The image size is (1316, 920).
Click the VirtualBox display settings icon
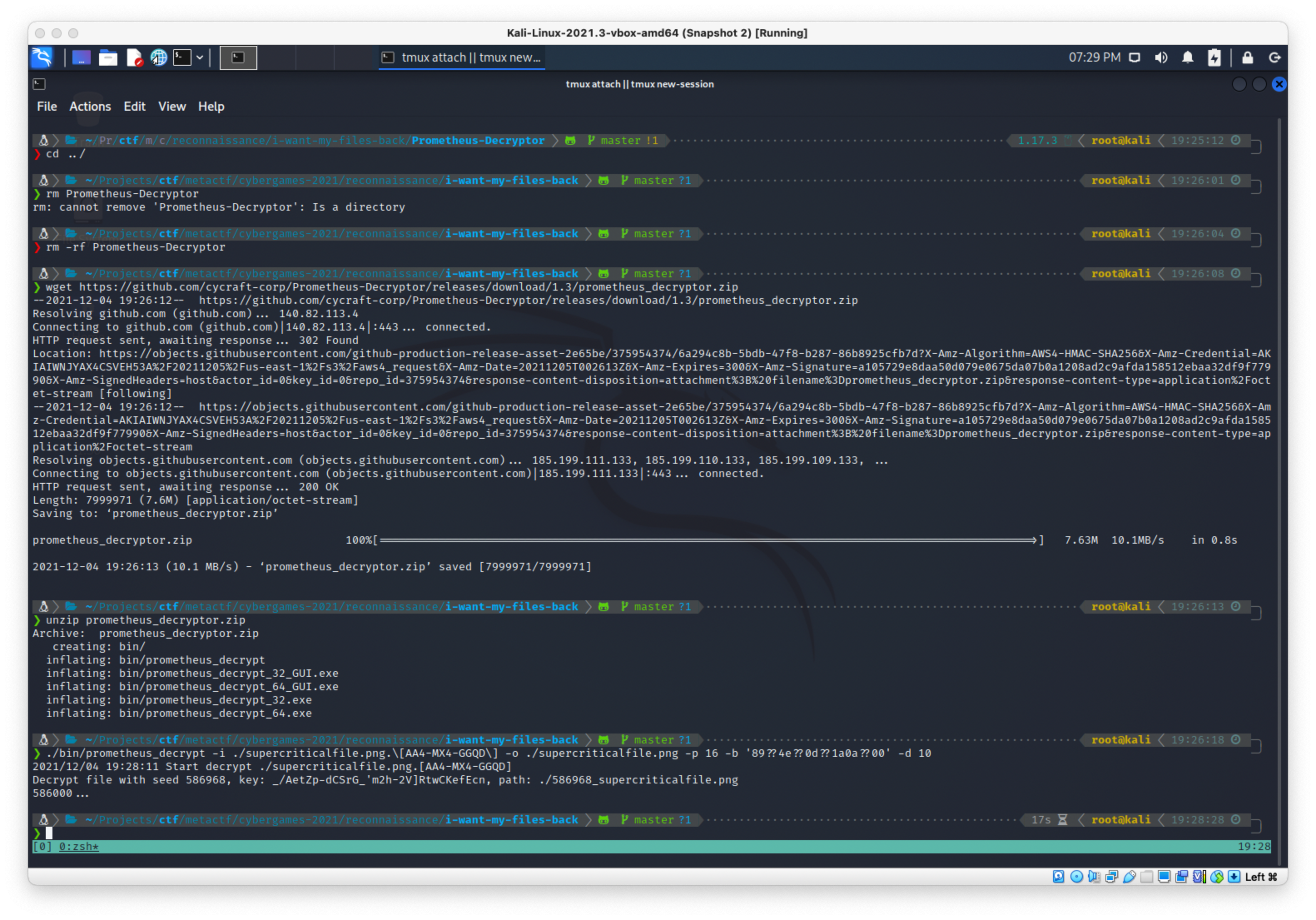[x=1164, y=877]
